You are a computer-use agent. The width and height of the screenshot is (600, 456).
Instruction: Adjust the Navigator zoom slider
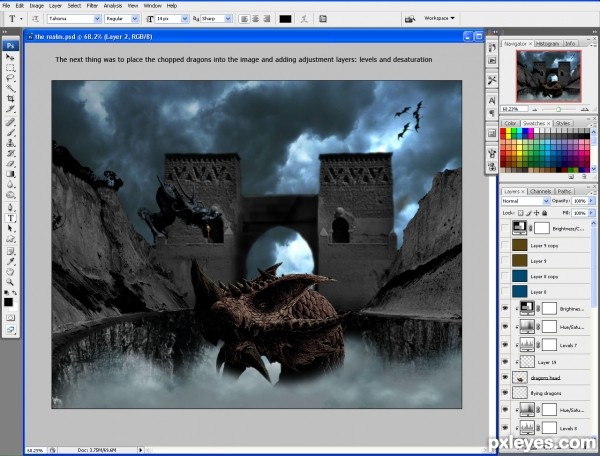pos(558,109)
